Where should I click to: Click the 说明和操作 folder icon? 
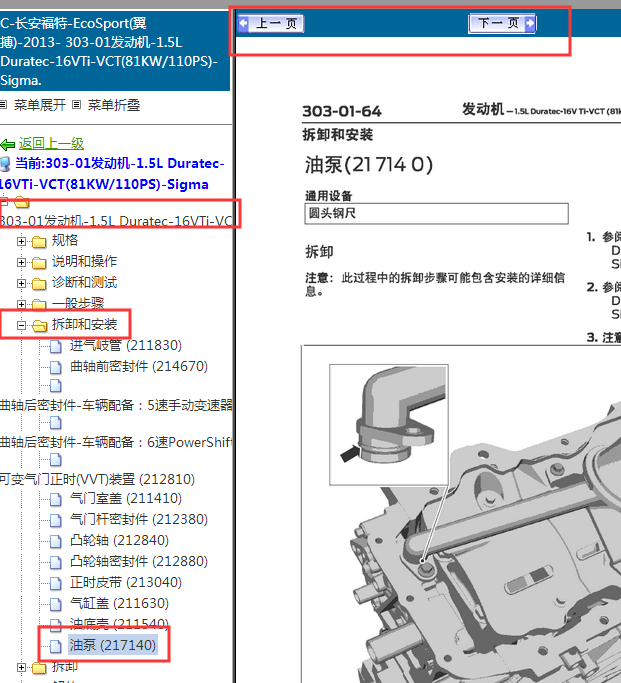pyautogui.click(x=39, y=262)
